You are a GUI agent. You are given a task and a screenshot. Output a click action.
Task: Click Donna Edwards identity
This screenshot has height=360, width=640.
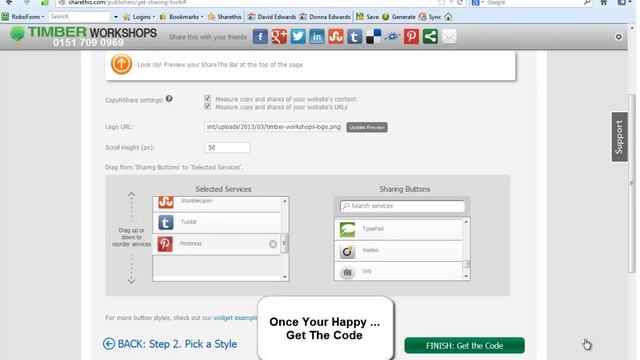tap(325, 17)
